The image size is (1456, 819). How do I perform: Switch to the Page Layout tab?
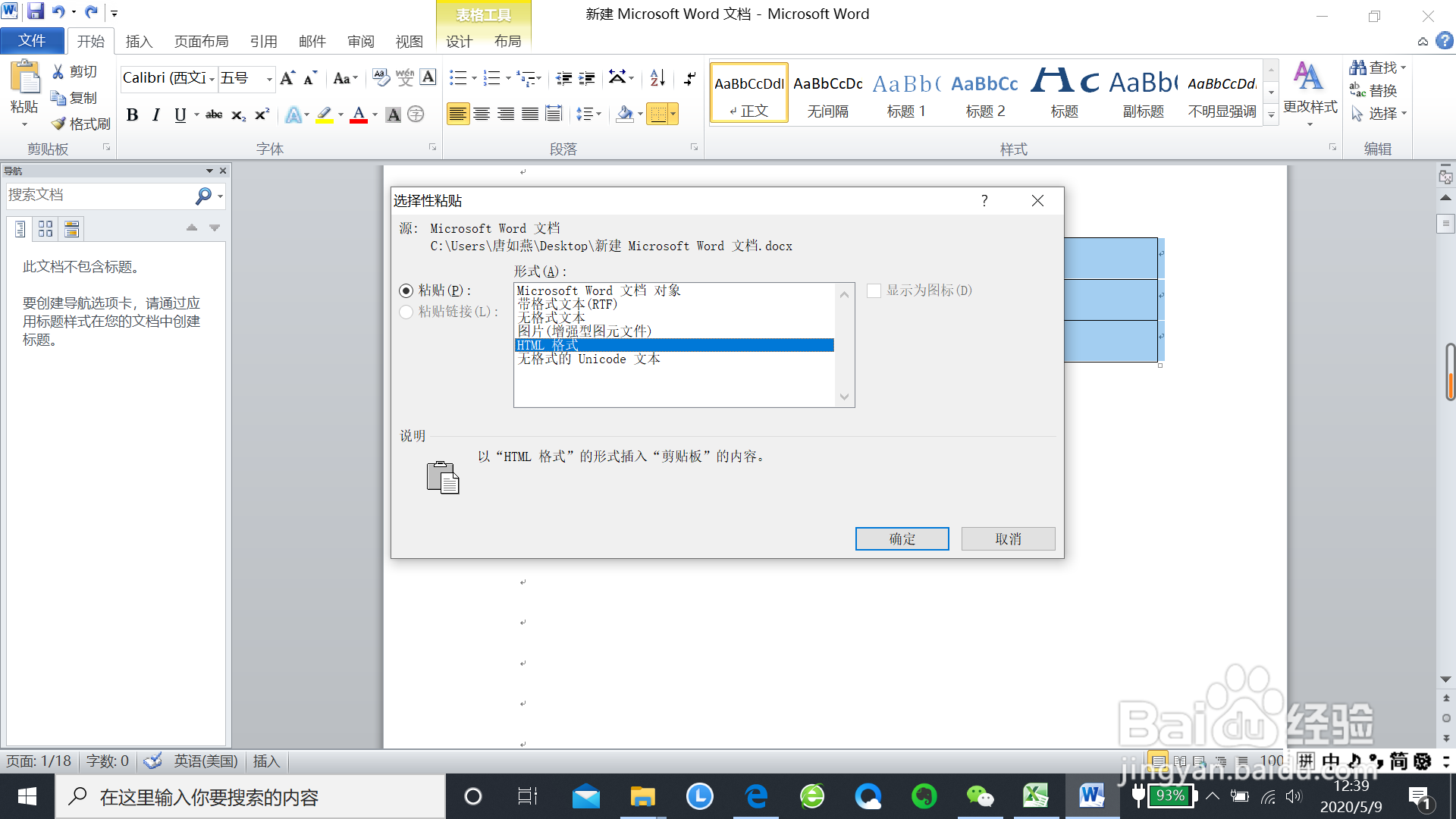201,41
